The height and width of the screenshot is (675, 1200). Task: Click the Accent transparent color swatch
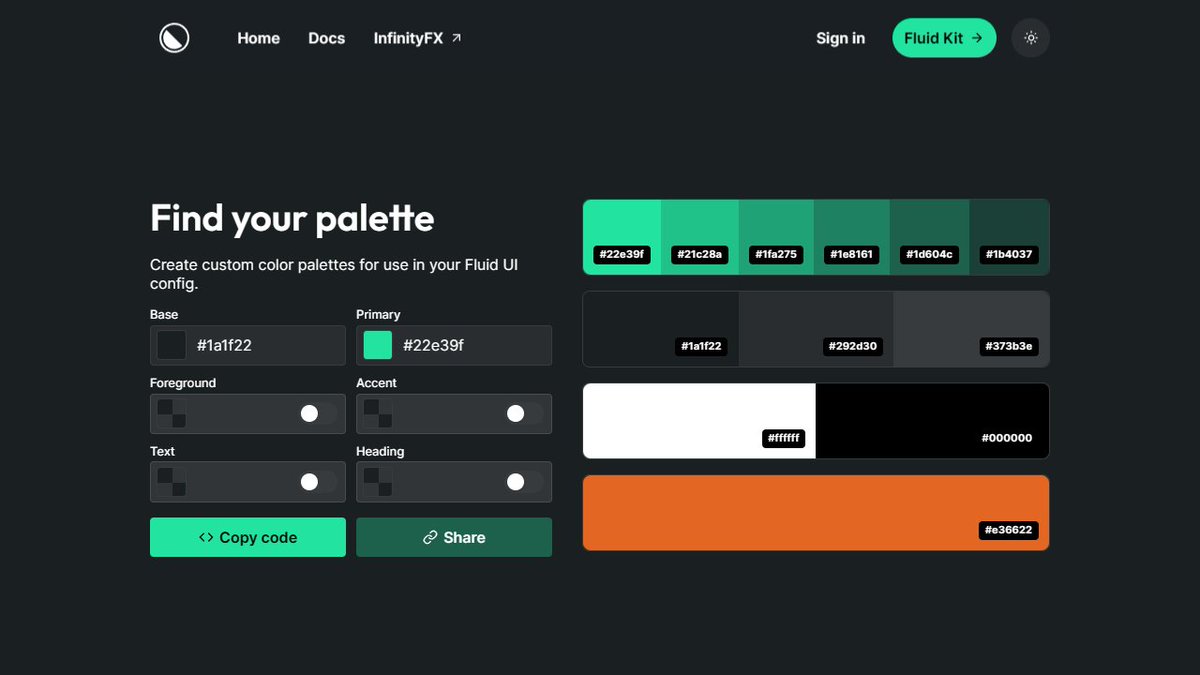coord(378,413)
